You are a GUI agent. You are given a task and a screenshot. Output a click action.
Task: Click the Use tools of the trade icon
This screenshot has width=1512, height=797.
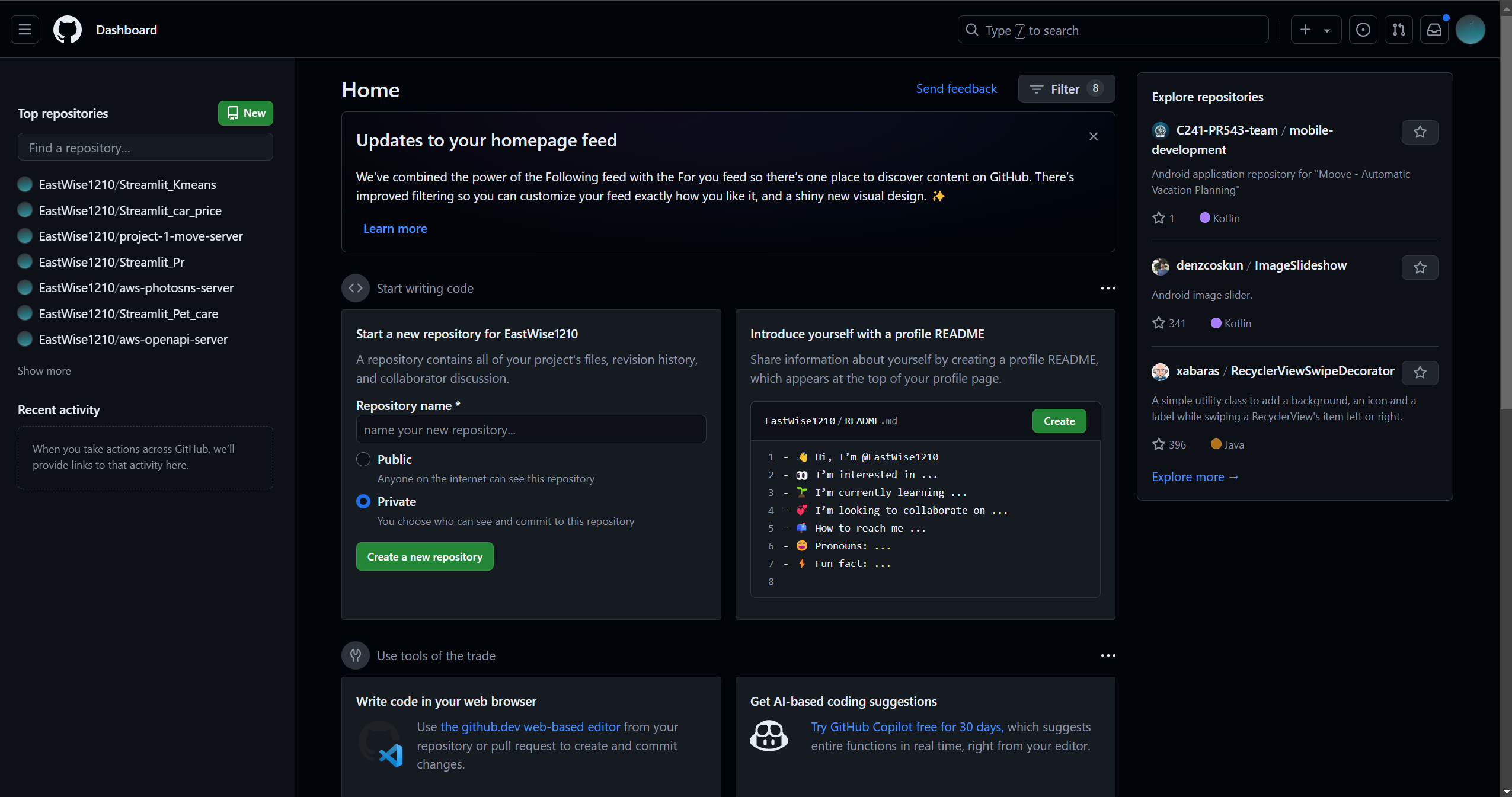(x=356, y=655)
